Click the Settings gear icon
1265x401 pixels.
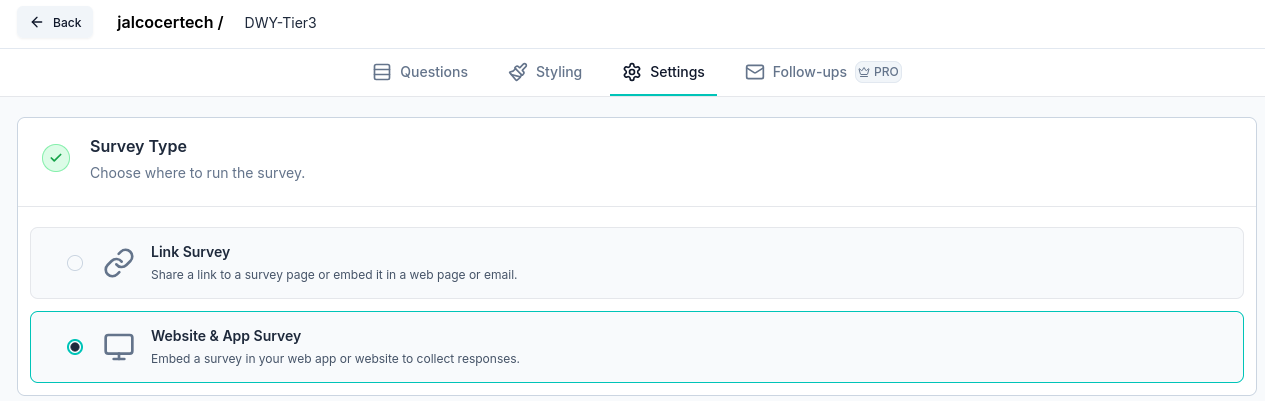pos(631,72)
